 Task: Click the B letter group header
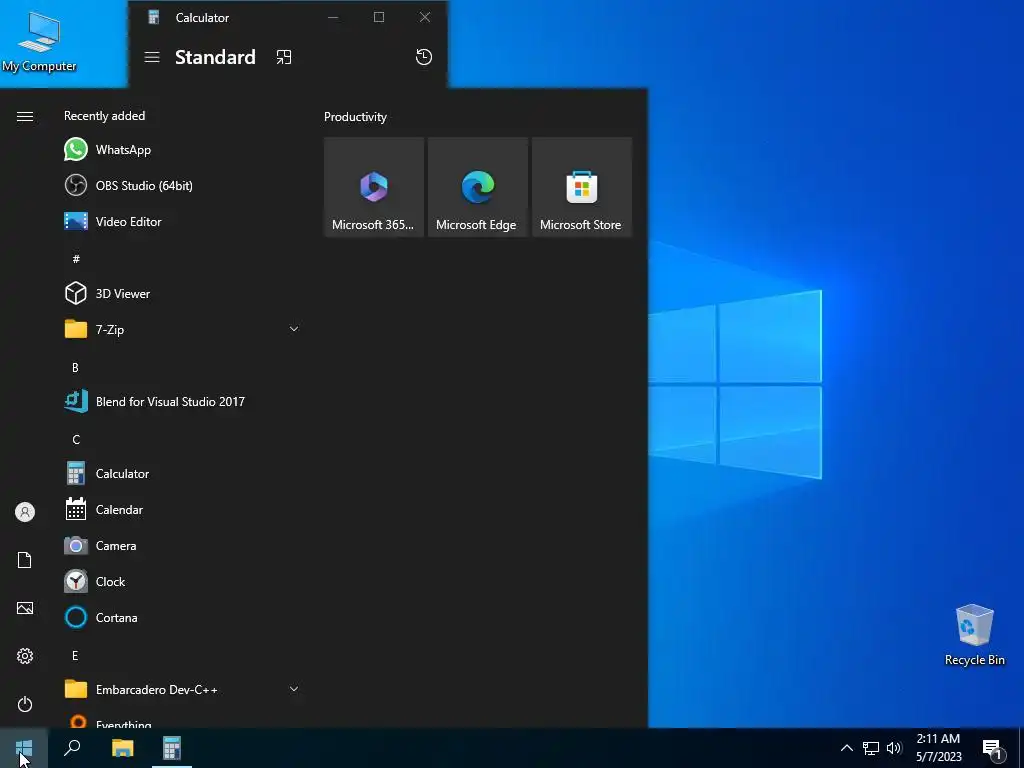tap(75, 368)
